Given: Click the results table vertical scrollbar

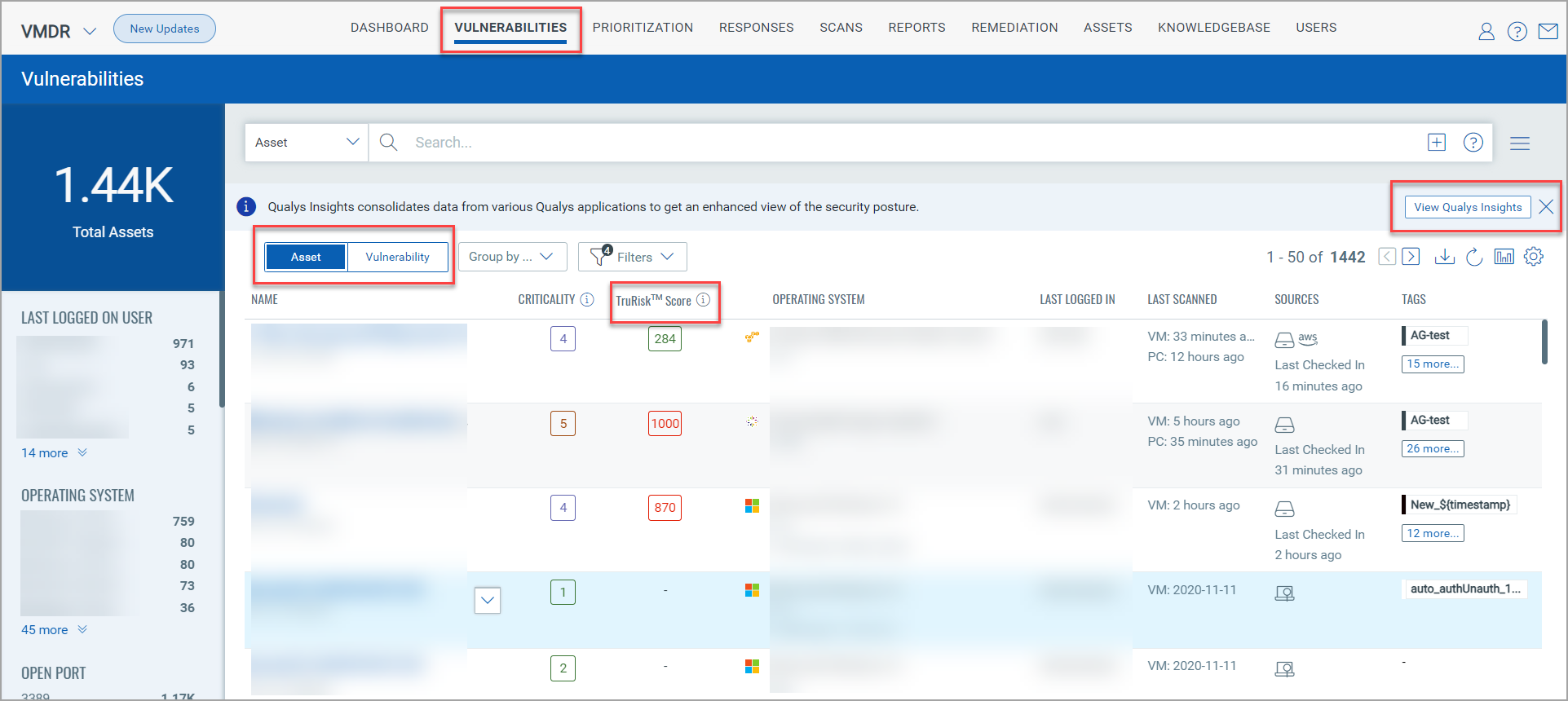Looking at the screenshot, I should point(1544,342).
